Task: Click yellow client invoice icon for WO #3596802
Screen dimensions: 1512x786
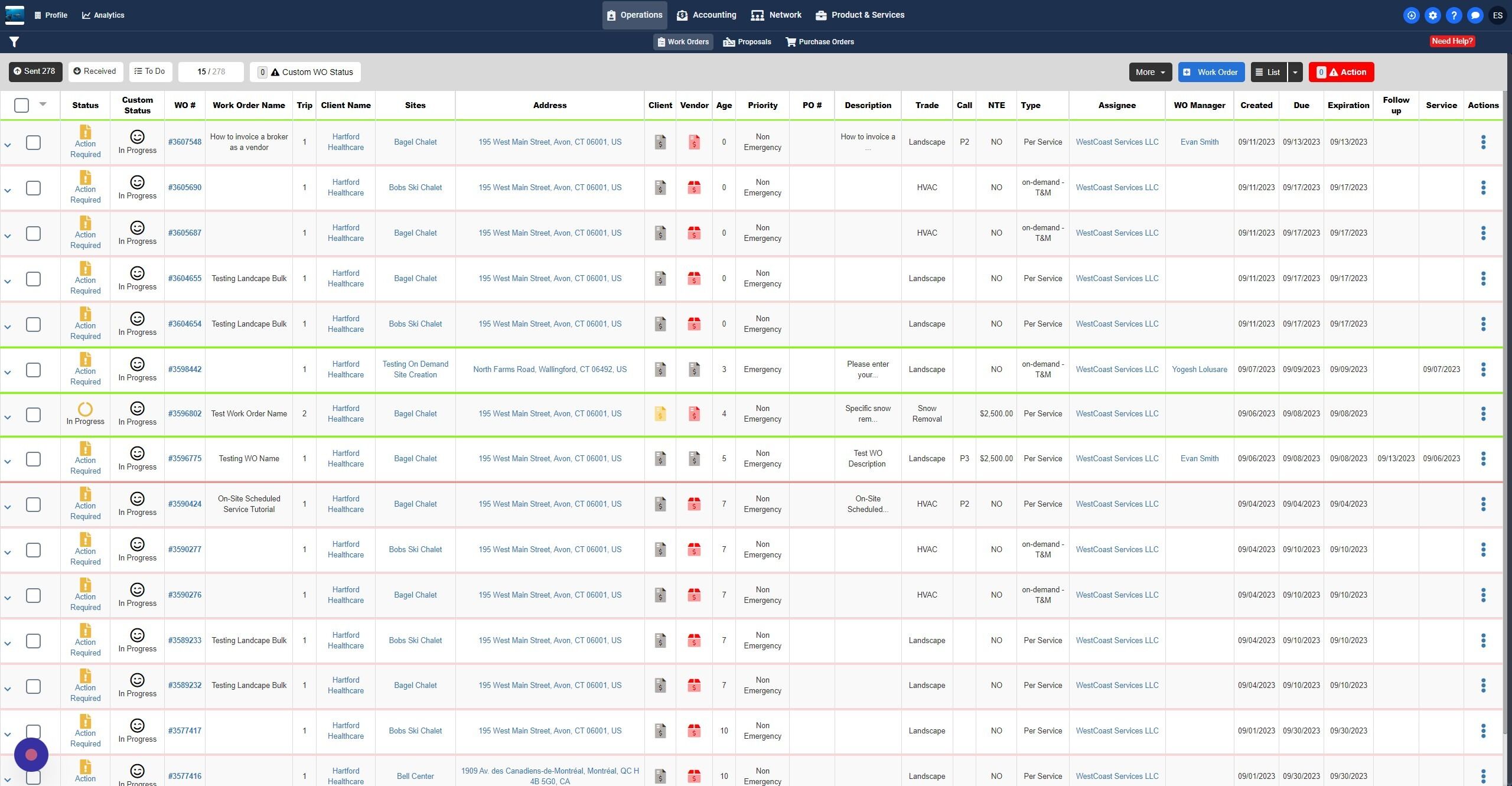Action: (660, 414)
